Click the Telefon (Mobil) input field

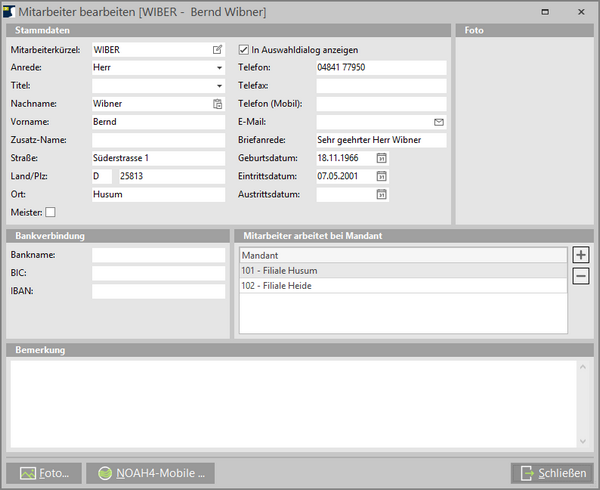(x=380, y=103)
